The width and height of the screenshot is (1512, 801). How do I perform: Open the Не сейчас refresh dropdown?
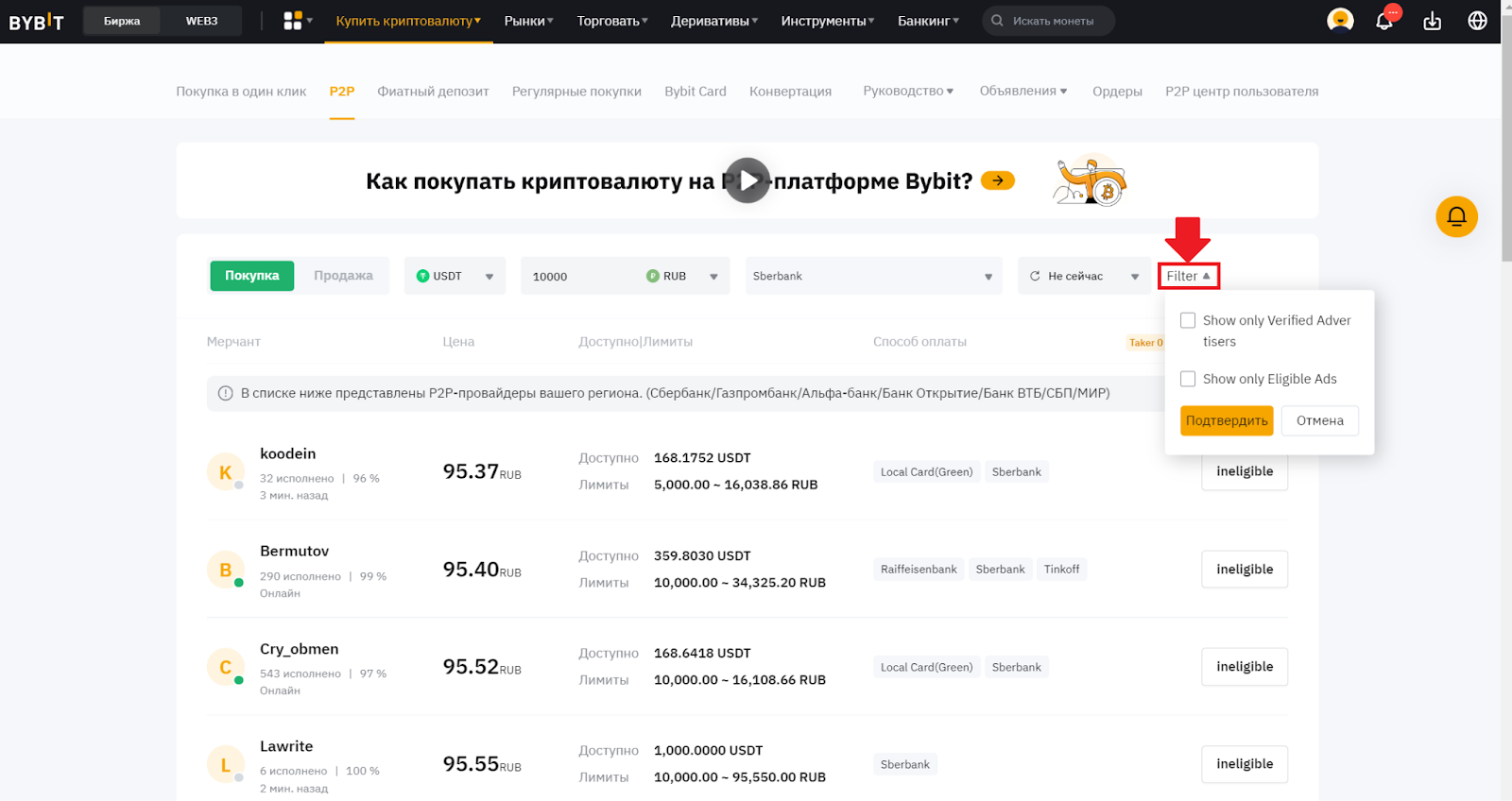(1084, 276)
